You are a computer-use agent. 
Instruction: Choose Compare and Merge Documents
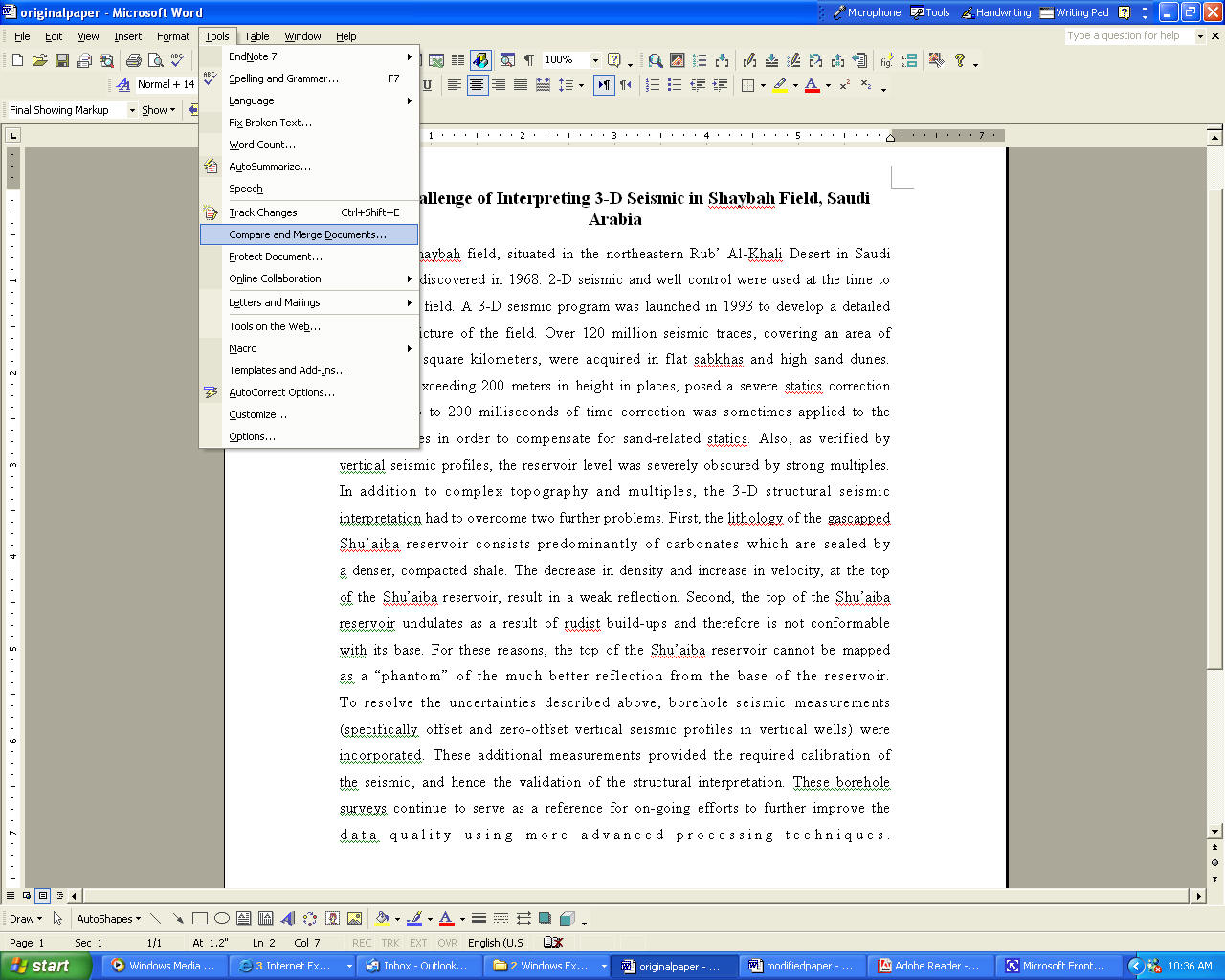click(309, 234)
